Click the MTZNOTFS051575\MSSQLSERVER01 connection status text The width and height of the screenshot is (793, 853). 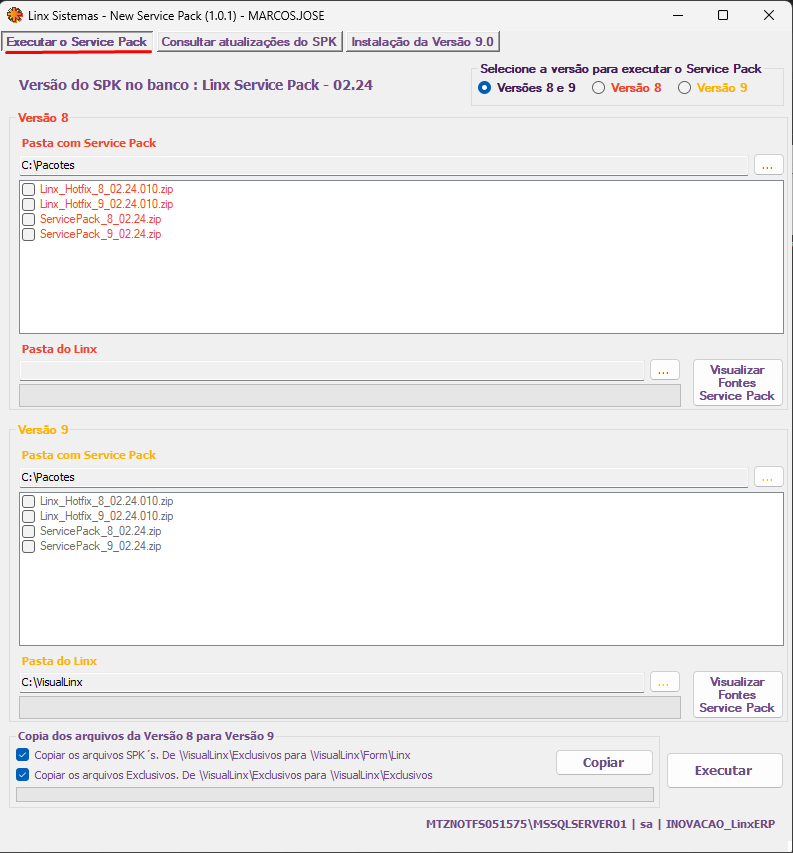(x=600, y=824)
